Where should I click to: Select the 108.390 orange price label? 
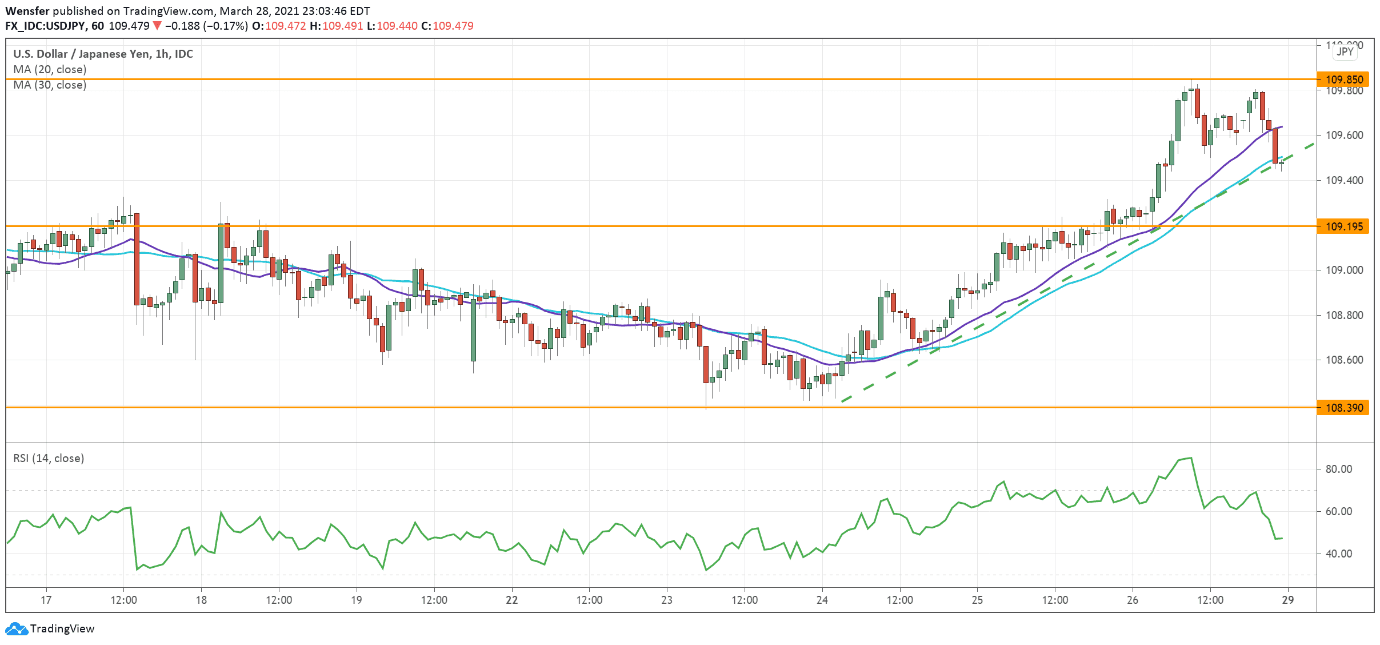(1345, 408)
